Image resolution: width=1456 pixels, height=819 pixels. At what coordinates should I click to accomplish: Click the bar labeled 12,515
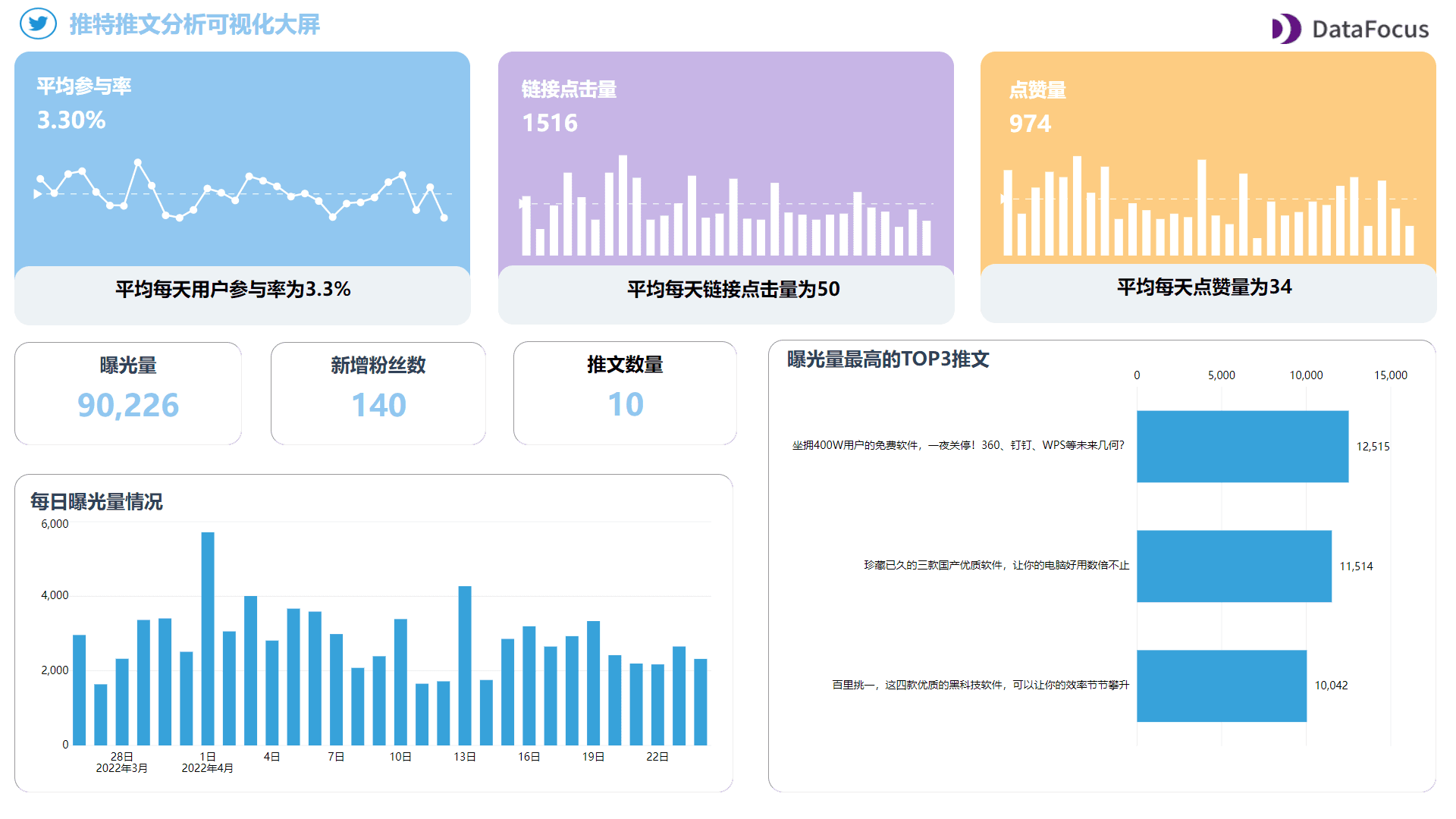click(x=1242, y=447)
